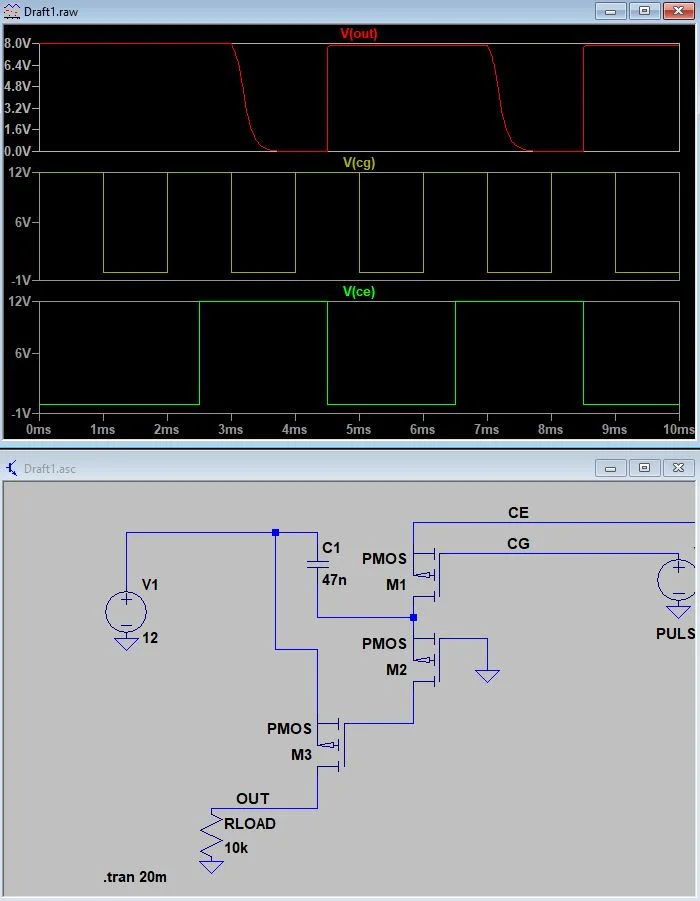Select capacitor C1 symbol
The width and height of the screenshot is (700, 901).
pyautogui.click(x=317, y=563)
